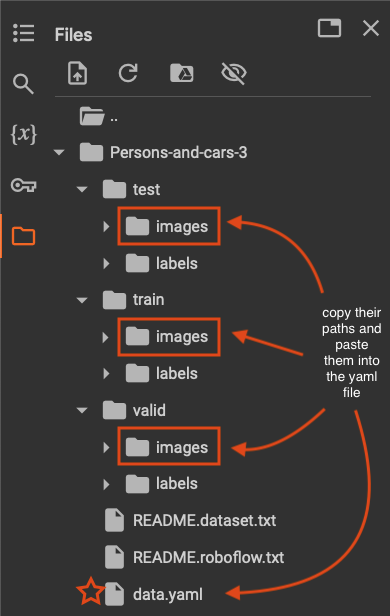
Task: Pop the Files panel into new window
Action: coord(329,28)
